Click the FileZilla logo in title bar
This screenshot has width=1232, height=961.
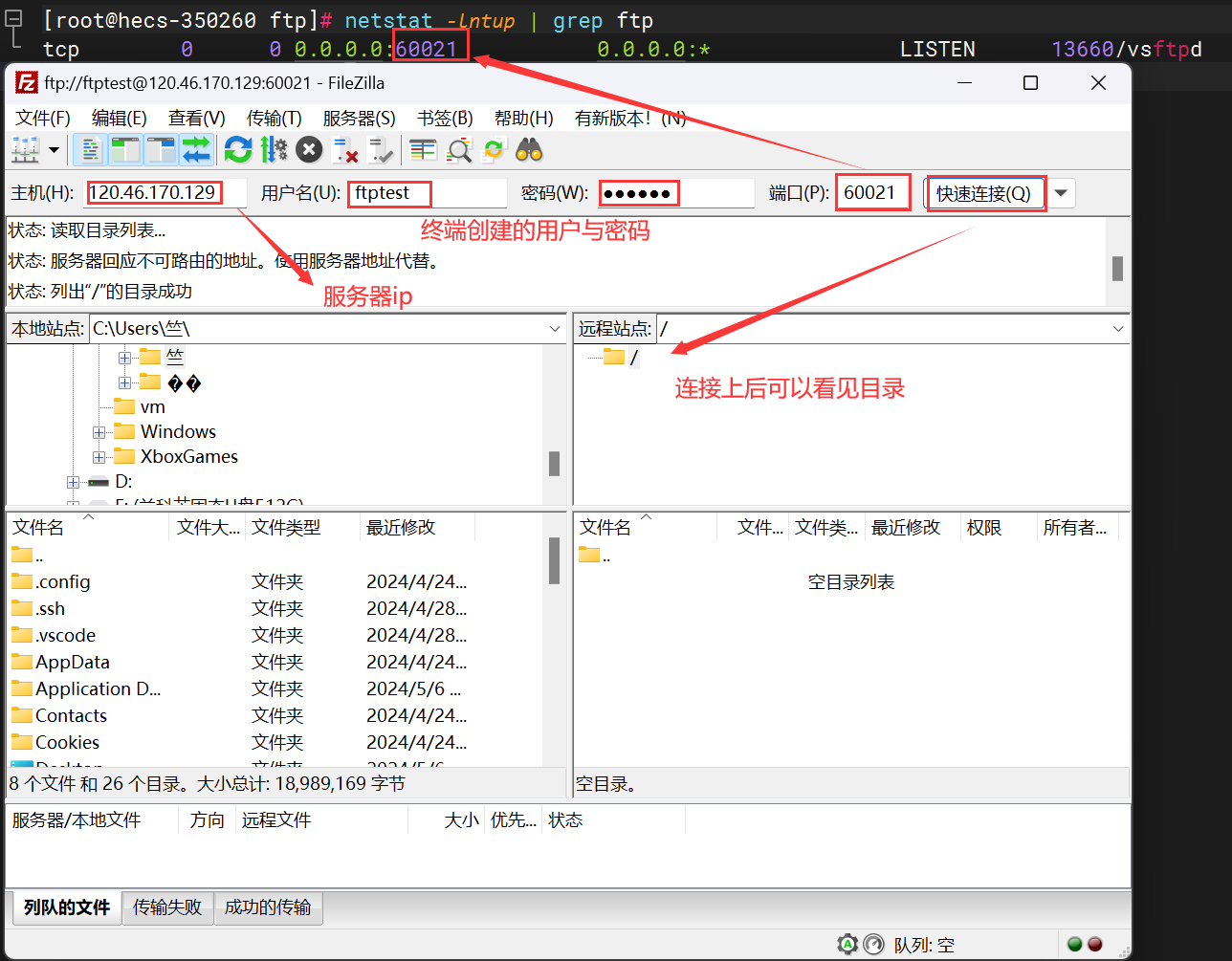click(27, 83)
